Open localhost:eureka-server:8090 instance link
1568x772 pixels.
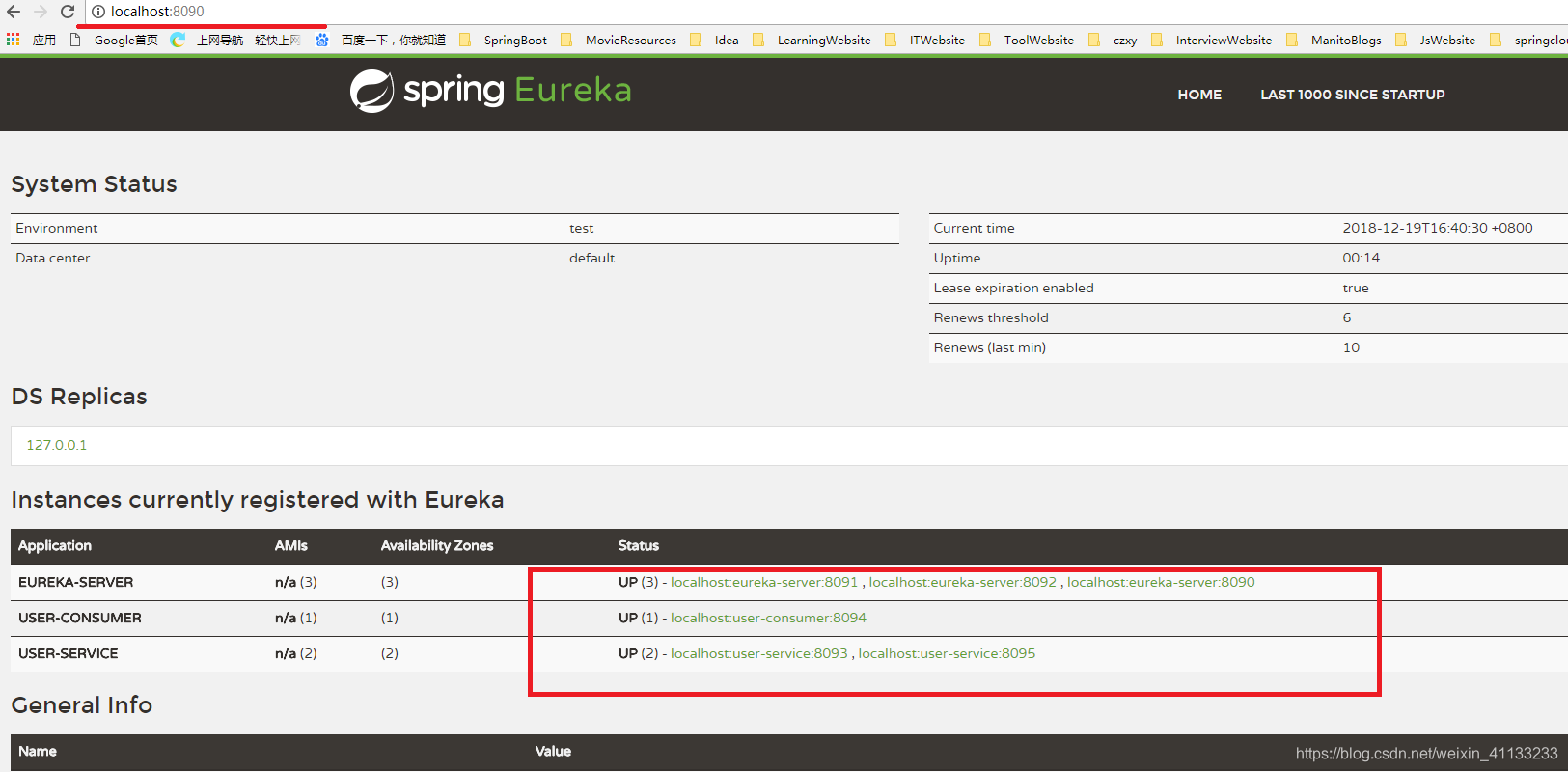[1161, 582]
